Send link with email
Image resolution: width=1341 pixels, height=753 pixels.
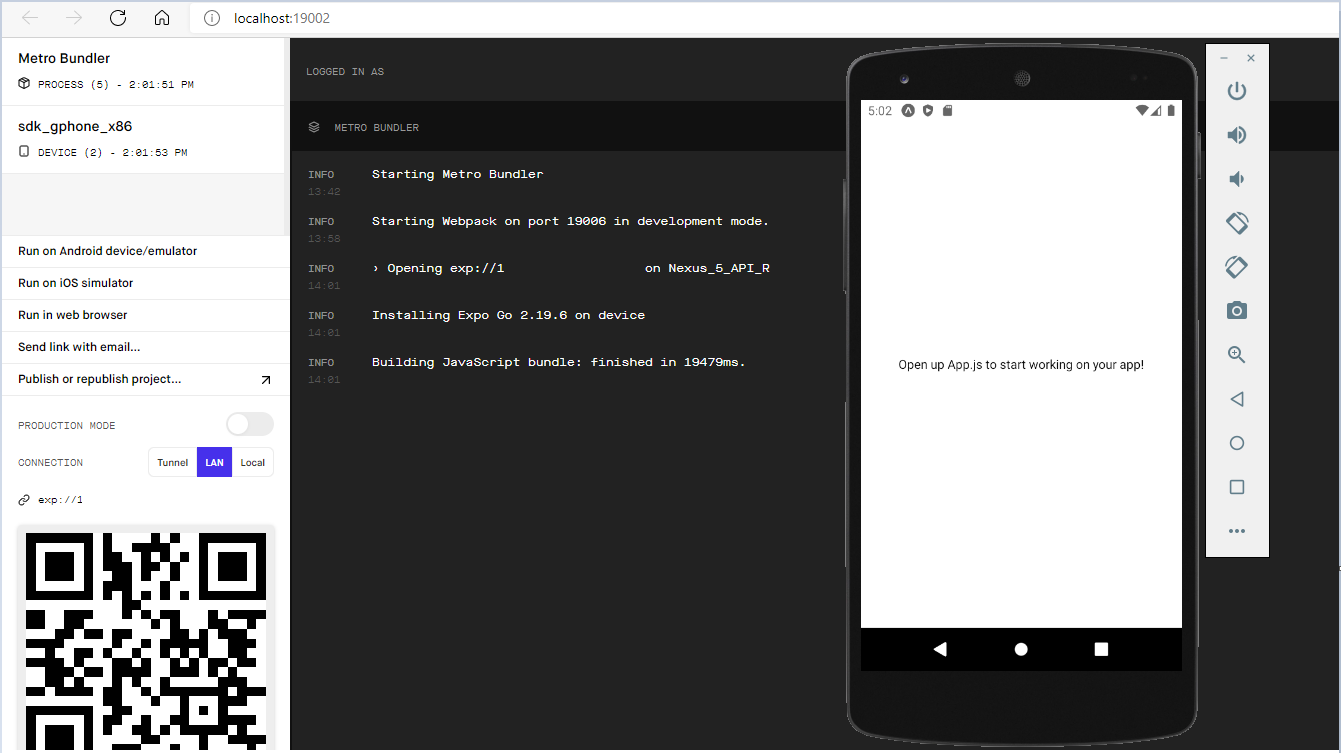(144, 347)
